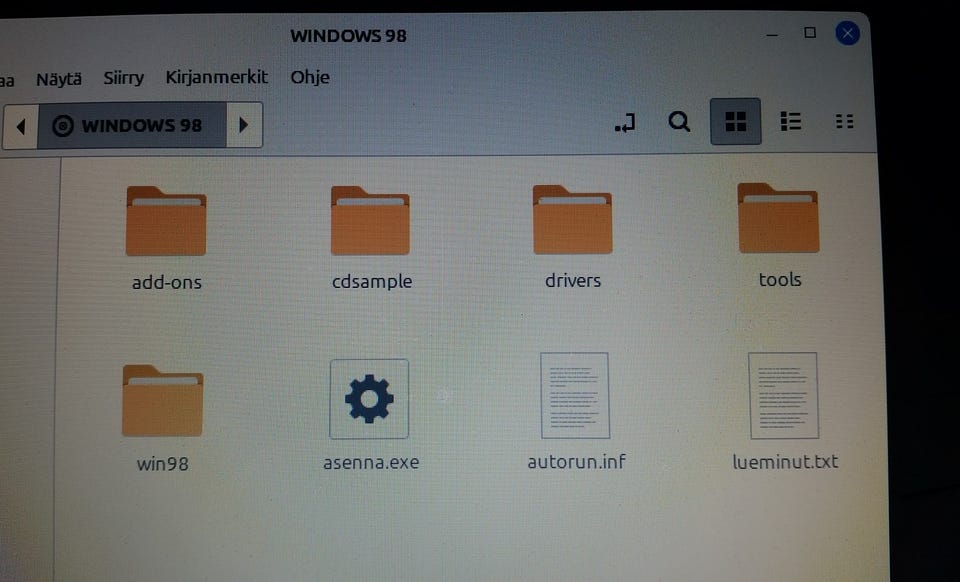Open the drivers folder
Screen dimensions: 960x582
572,219
